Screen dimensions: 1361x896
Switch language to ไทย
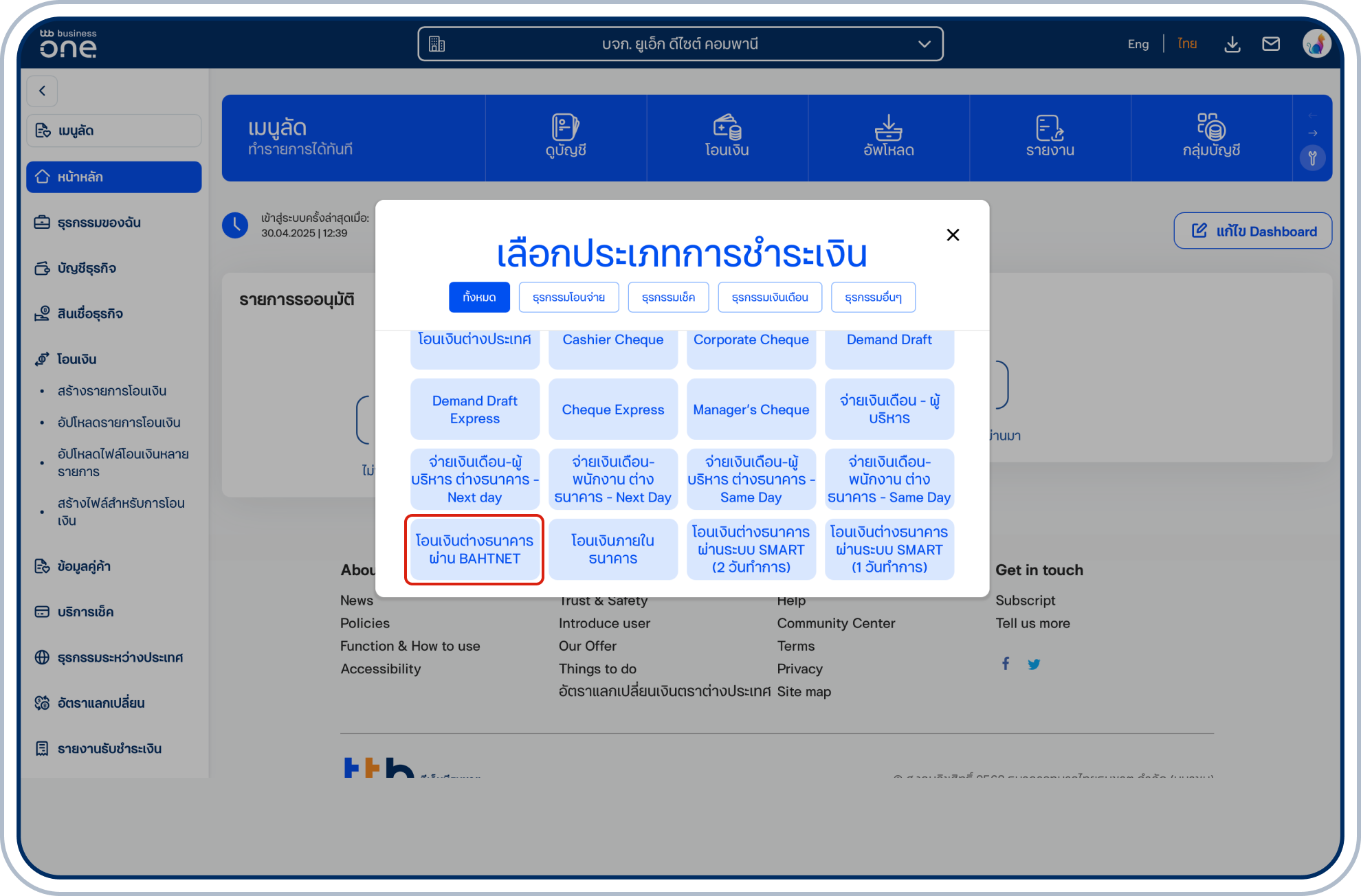click(1187, 45)
